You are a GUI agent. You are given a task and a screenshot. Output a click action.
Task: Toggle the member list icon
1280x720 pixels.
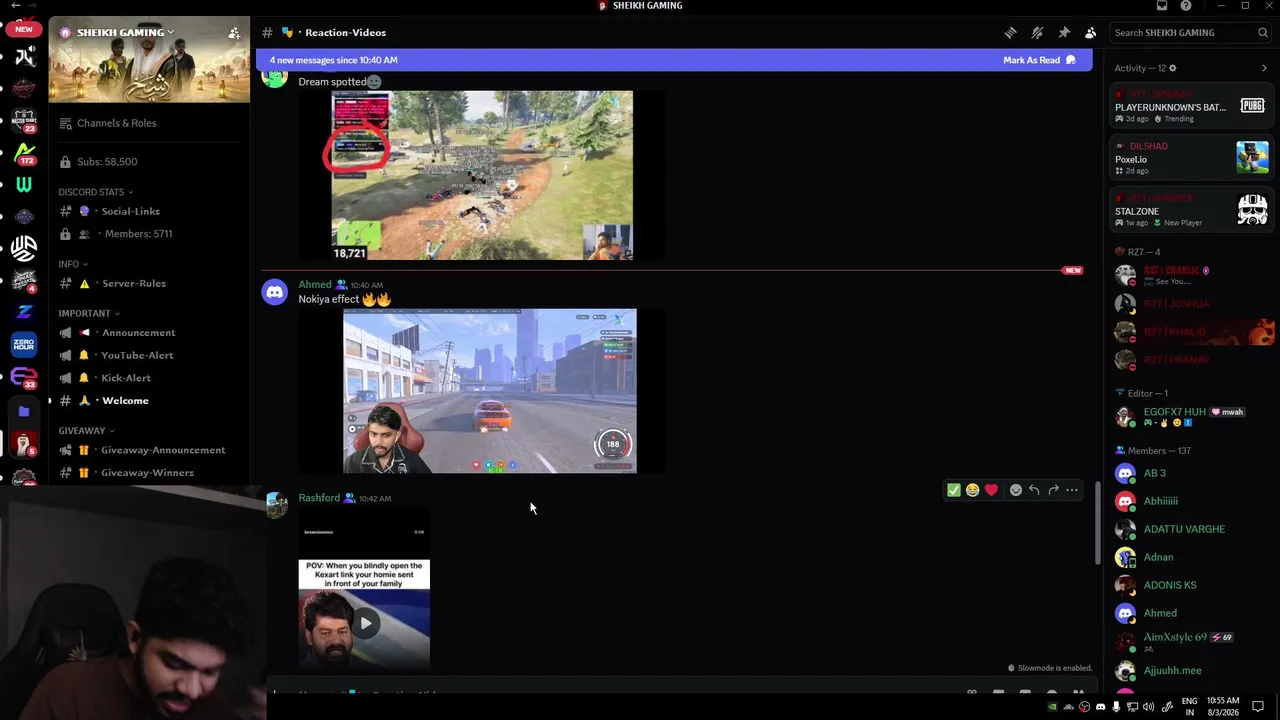[1091, 33]
